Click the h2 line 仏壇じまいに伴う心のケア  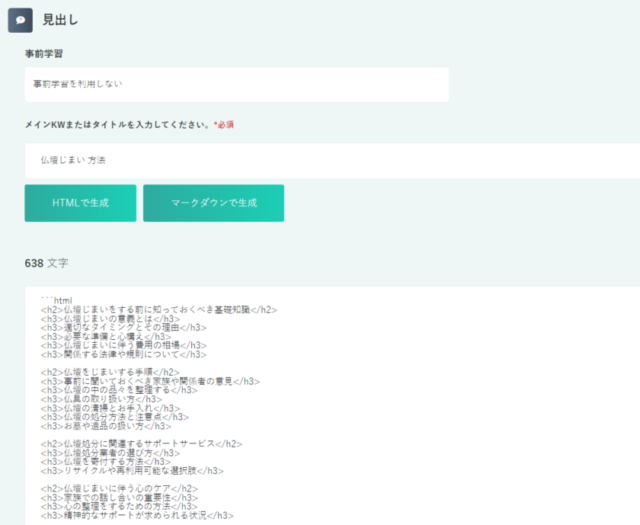tap(119, 489)
